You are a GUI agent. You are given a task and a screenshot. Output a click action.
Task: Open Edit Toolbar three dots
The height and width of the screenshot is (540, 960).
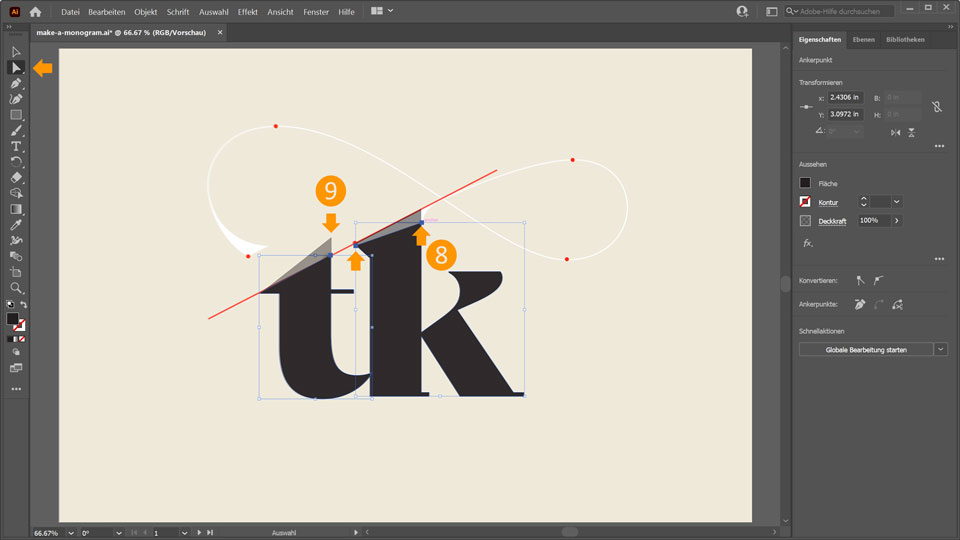[x=16, y=389]
